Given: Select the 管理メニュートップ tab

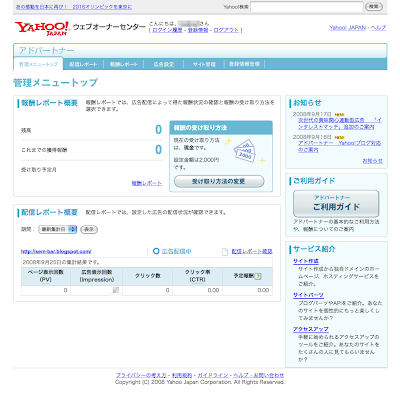Looking at the screenshot, I should pyautogui.click(x=38, y=64).
